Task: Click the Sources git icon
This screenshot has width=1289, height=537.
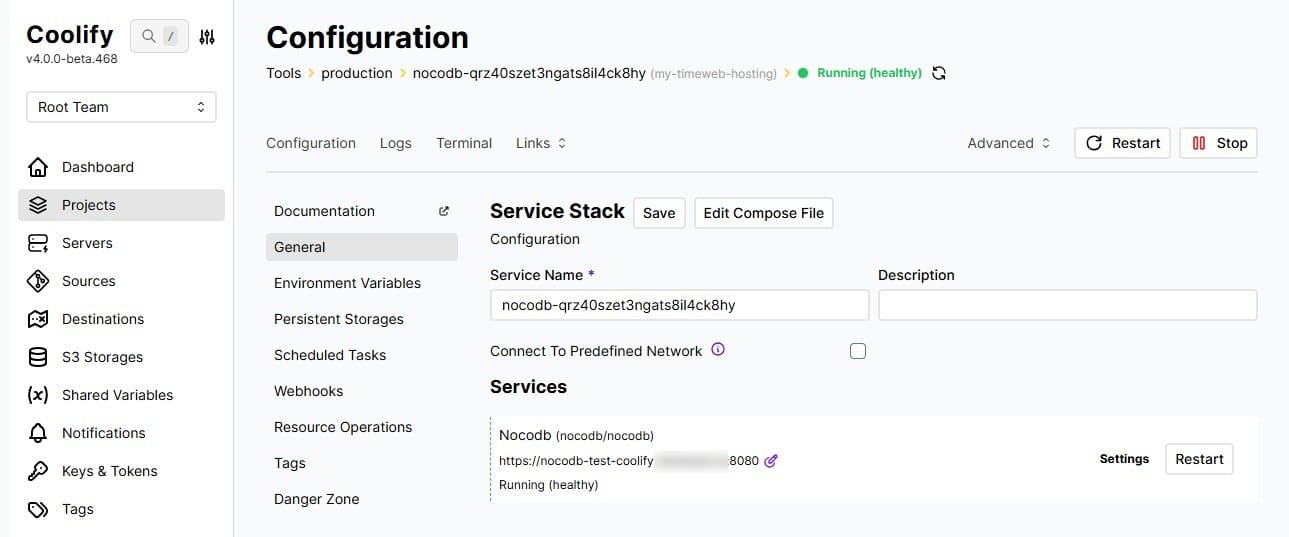Action: [x=38, y=281]
